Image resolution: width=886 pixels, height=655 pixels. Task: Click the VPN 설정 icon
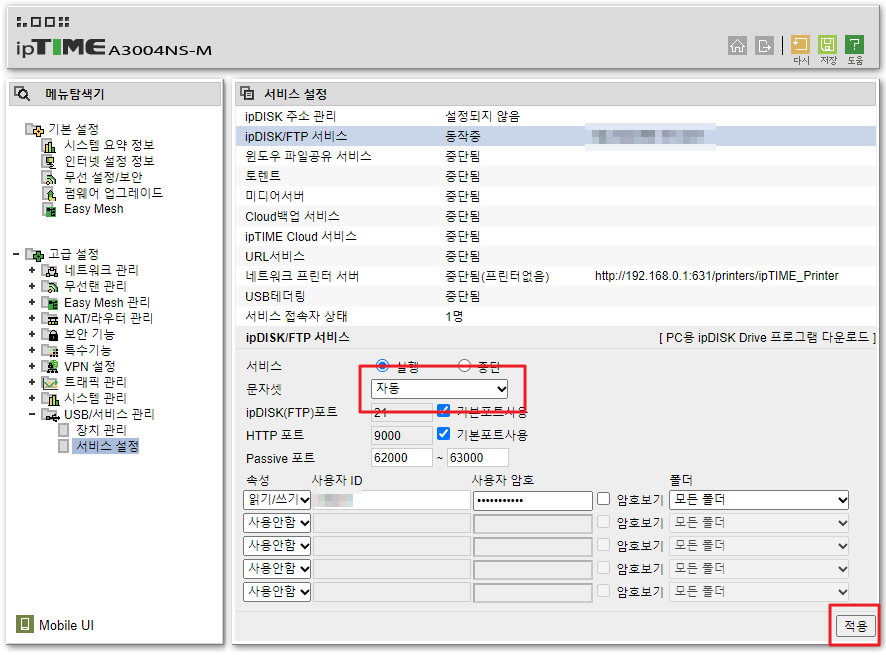[x=50, y=367]
